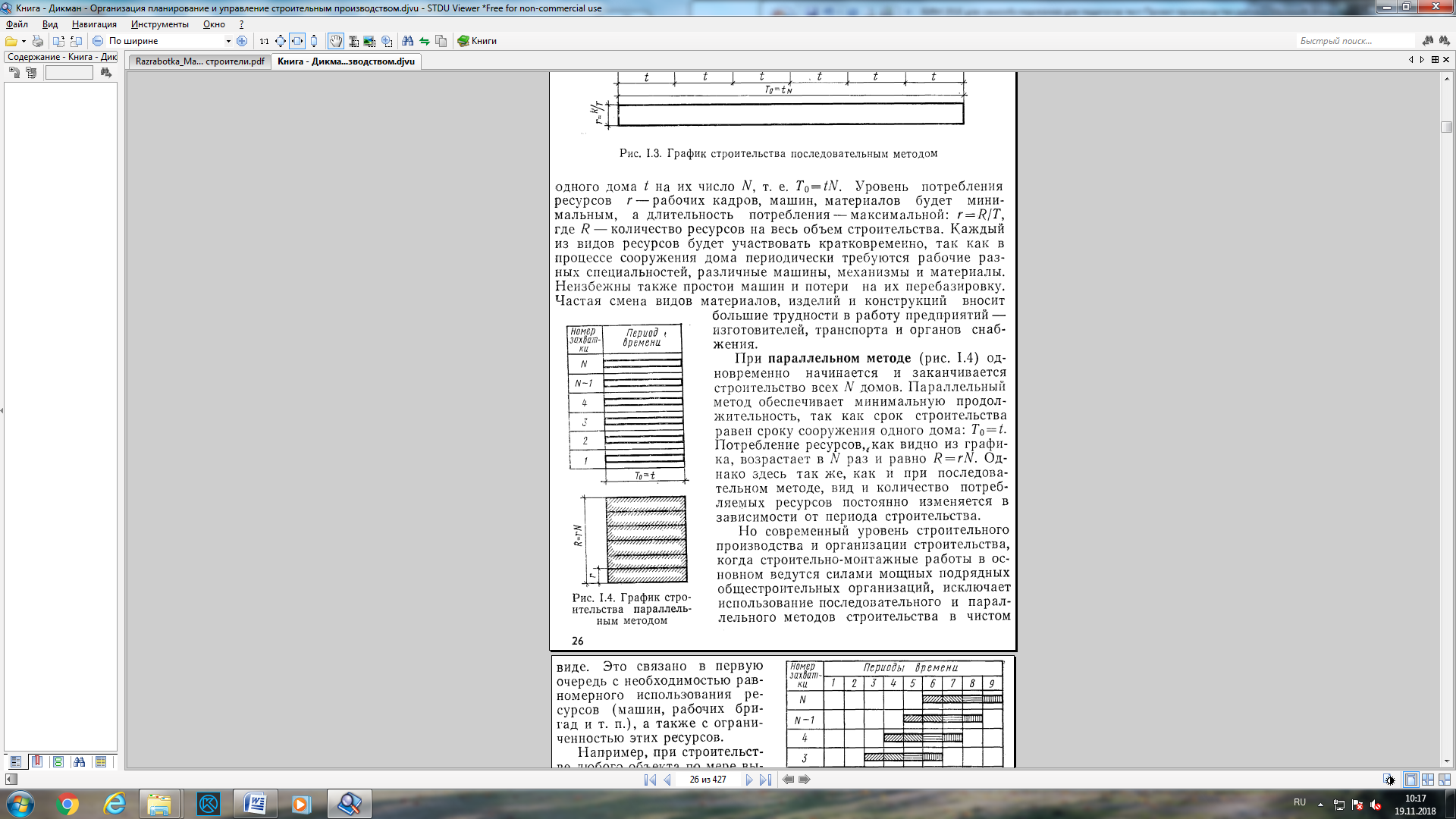Select the image selection tool
1456x819 pixels.
pyautogui.click(x=370, y=41)
